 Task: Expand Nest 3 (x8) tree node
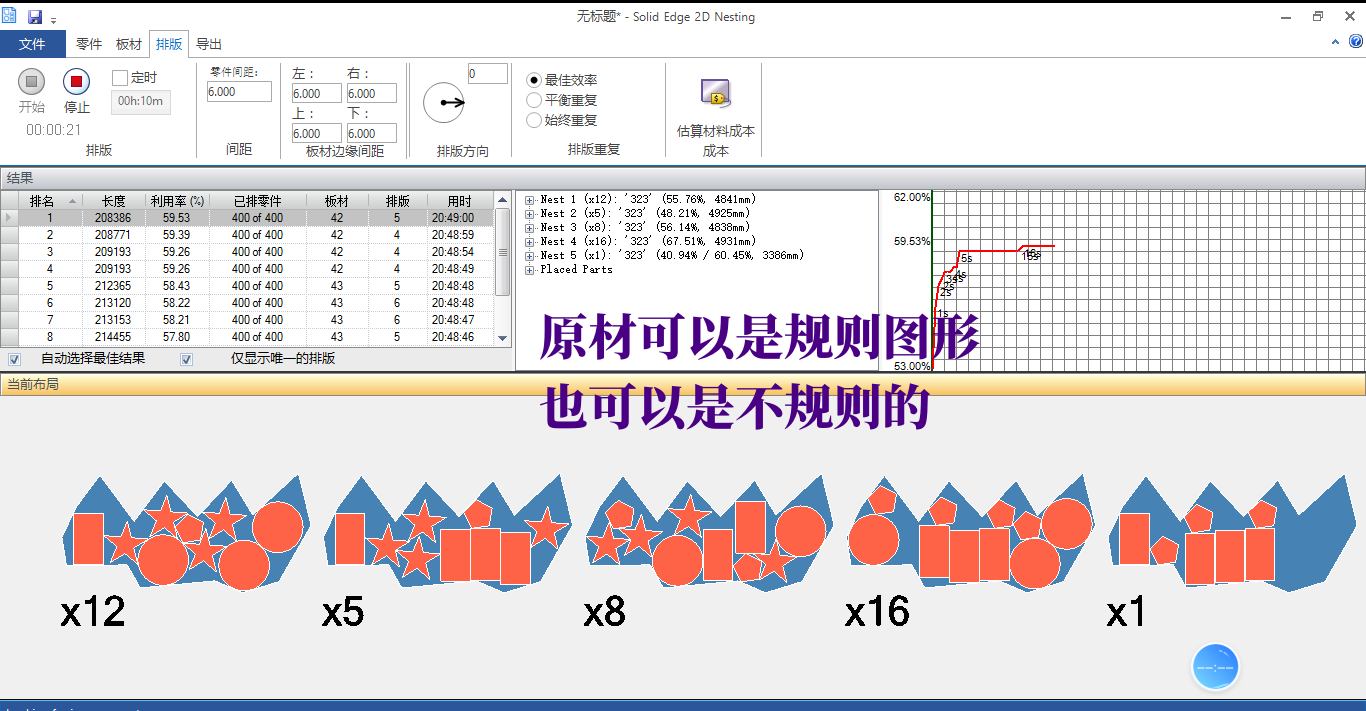[529, 228]
